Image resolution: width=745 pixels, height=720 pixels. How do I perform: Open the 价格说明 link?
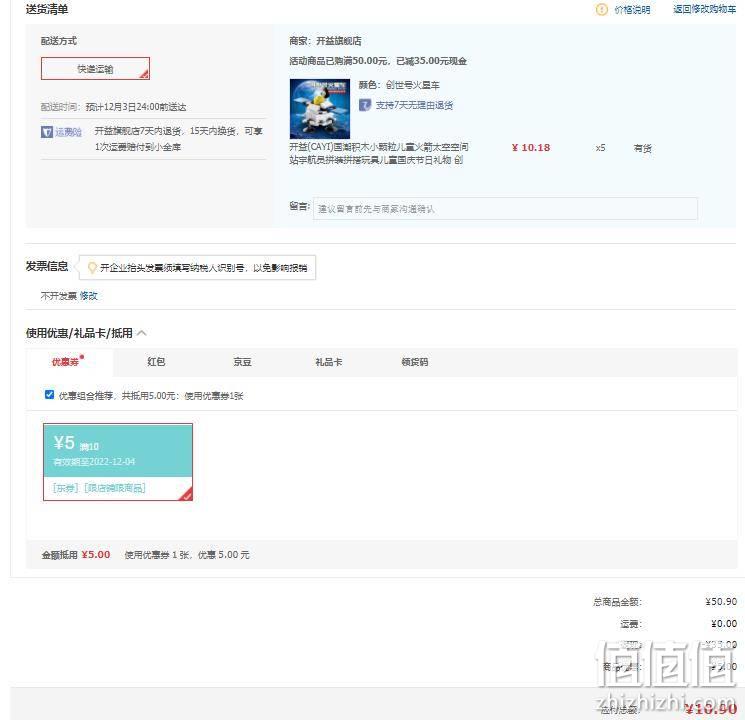[632, 10]
